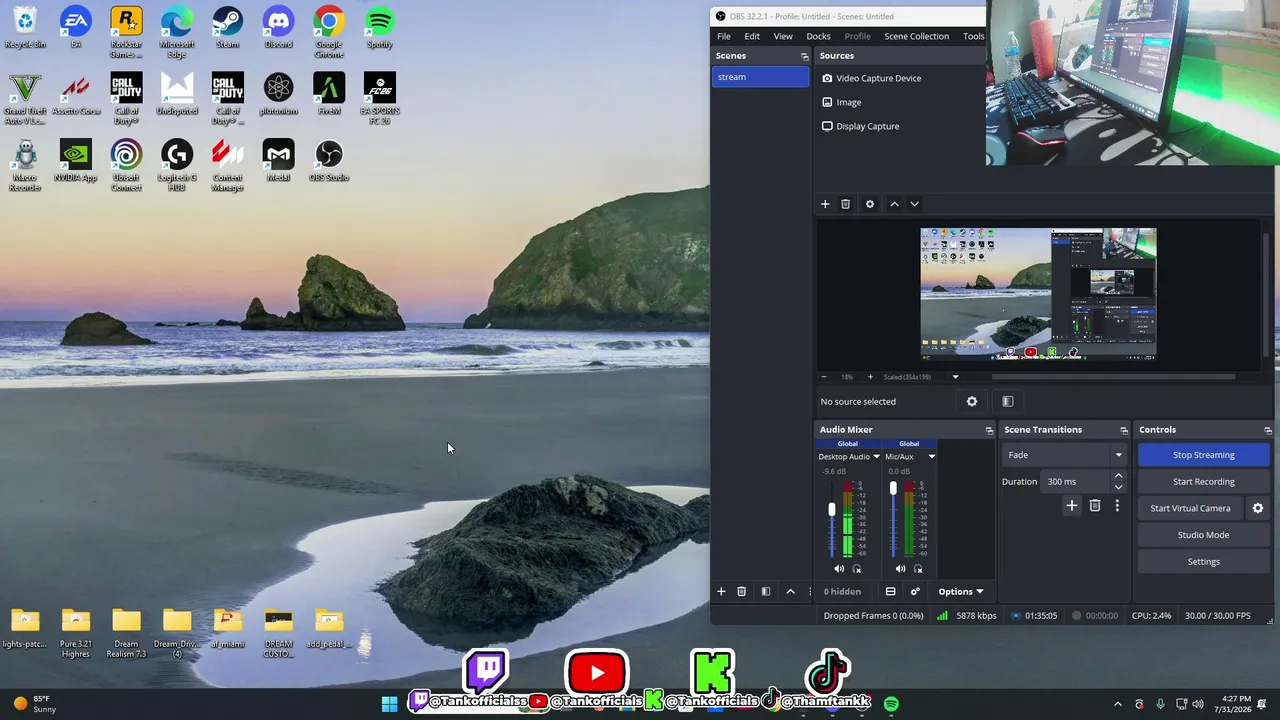Increase transition duration with up arrow
This screenshot has width=1280, height=720.
pyautogui.click(x=1118, y=476)
